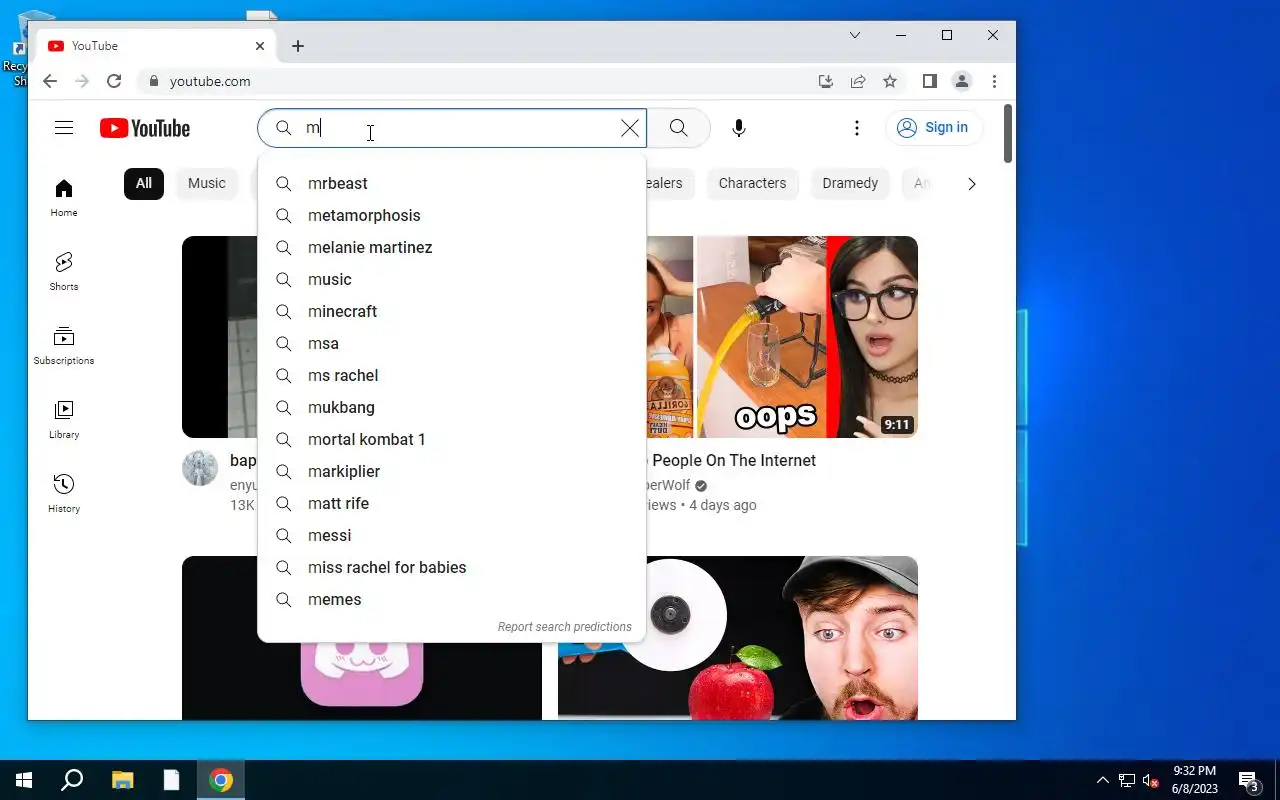Submit search with the magnifier button
1280x800 pixels.
(679, 128)
